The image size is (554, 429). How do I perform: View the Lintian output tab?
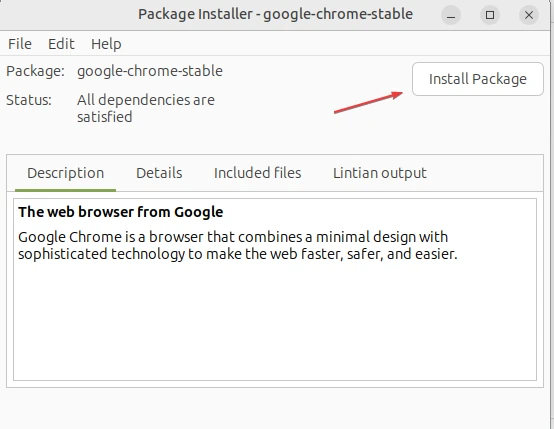[x=380, y=173]
